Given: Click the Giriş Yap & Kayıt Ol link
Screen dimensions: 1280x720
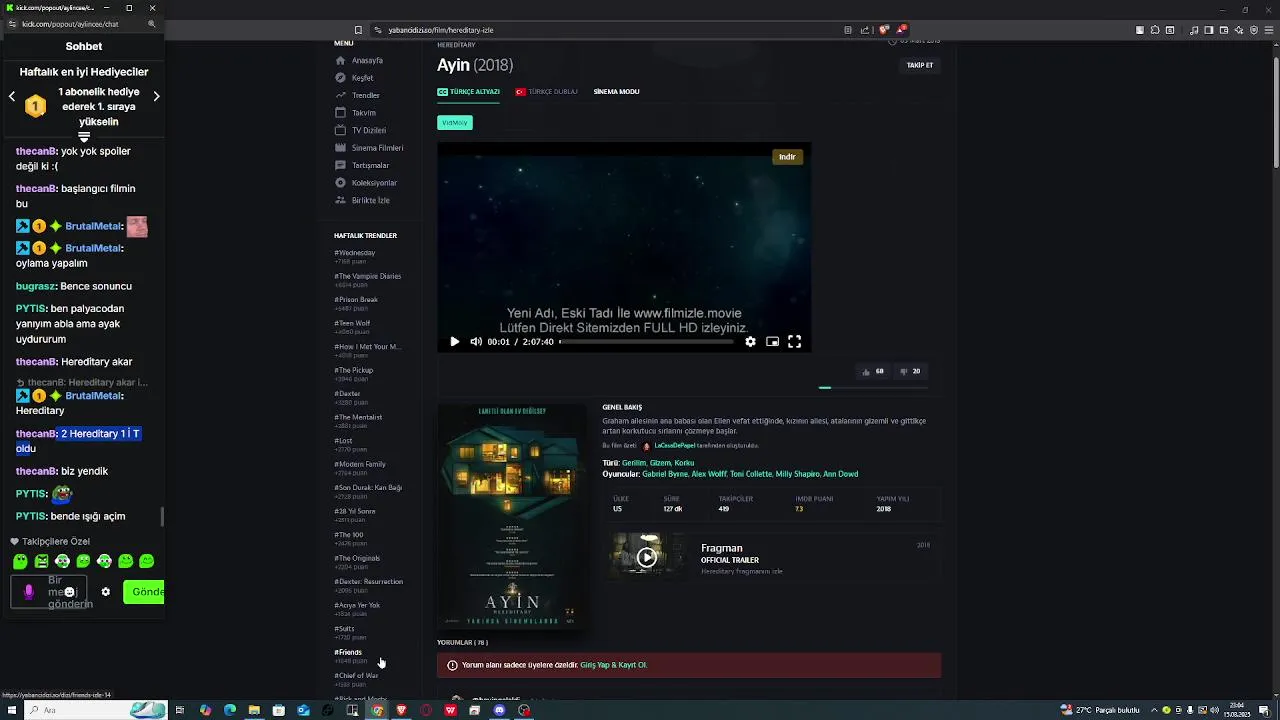Looking at the screenshot, I should pyautogui.click(x=613, y=665).
